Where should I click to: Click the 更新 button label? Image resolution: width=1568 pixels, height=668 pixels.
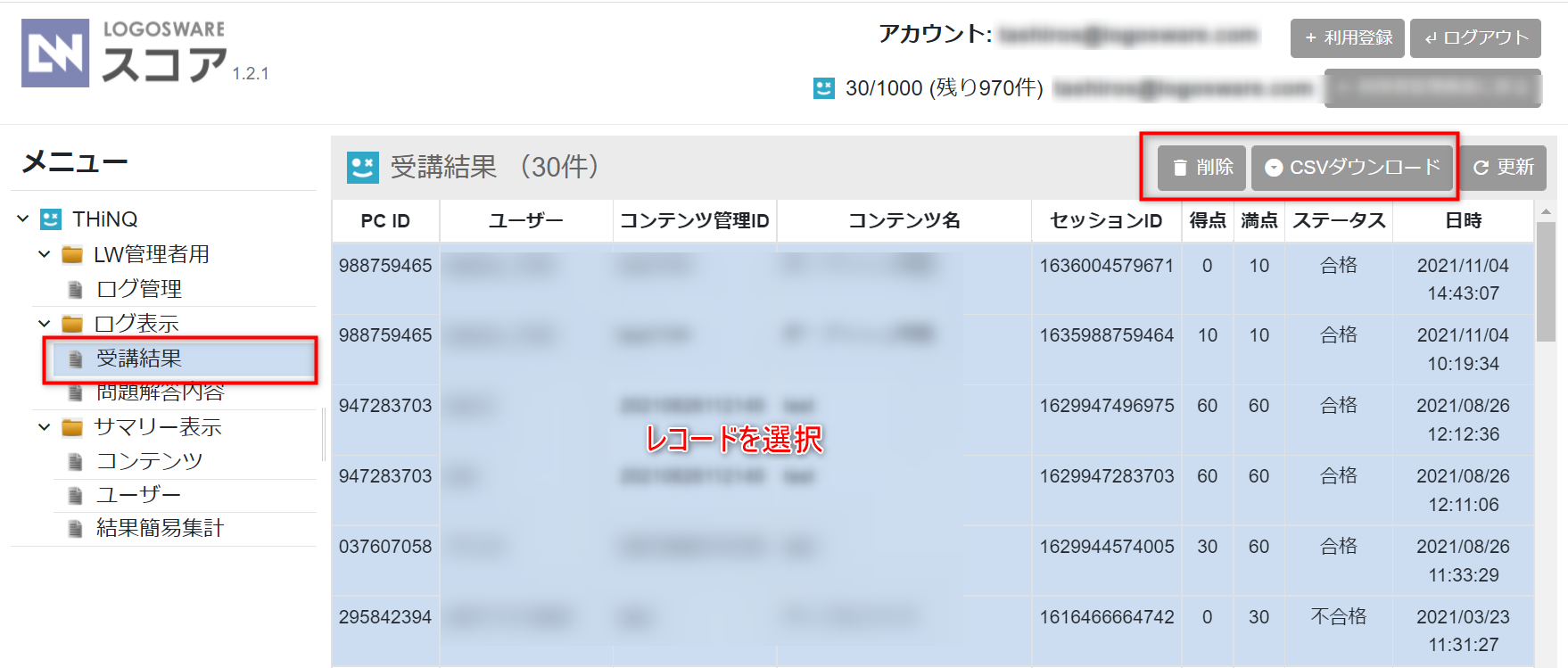[x=1515, y=168]
